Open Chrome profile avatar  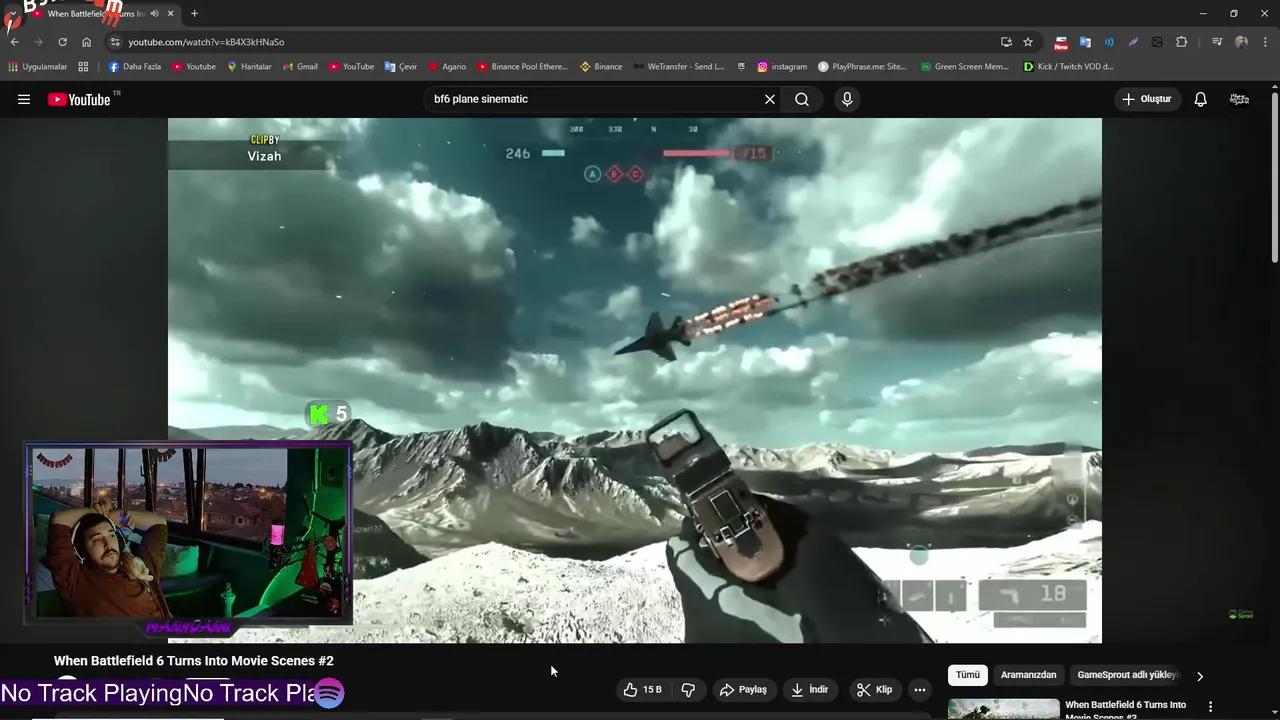(1241, 42)
